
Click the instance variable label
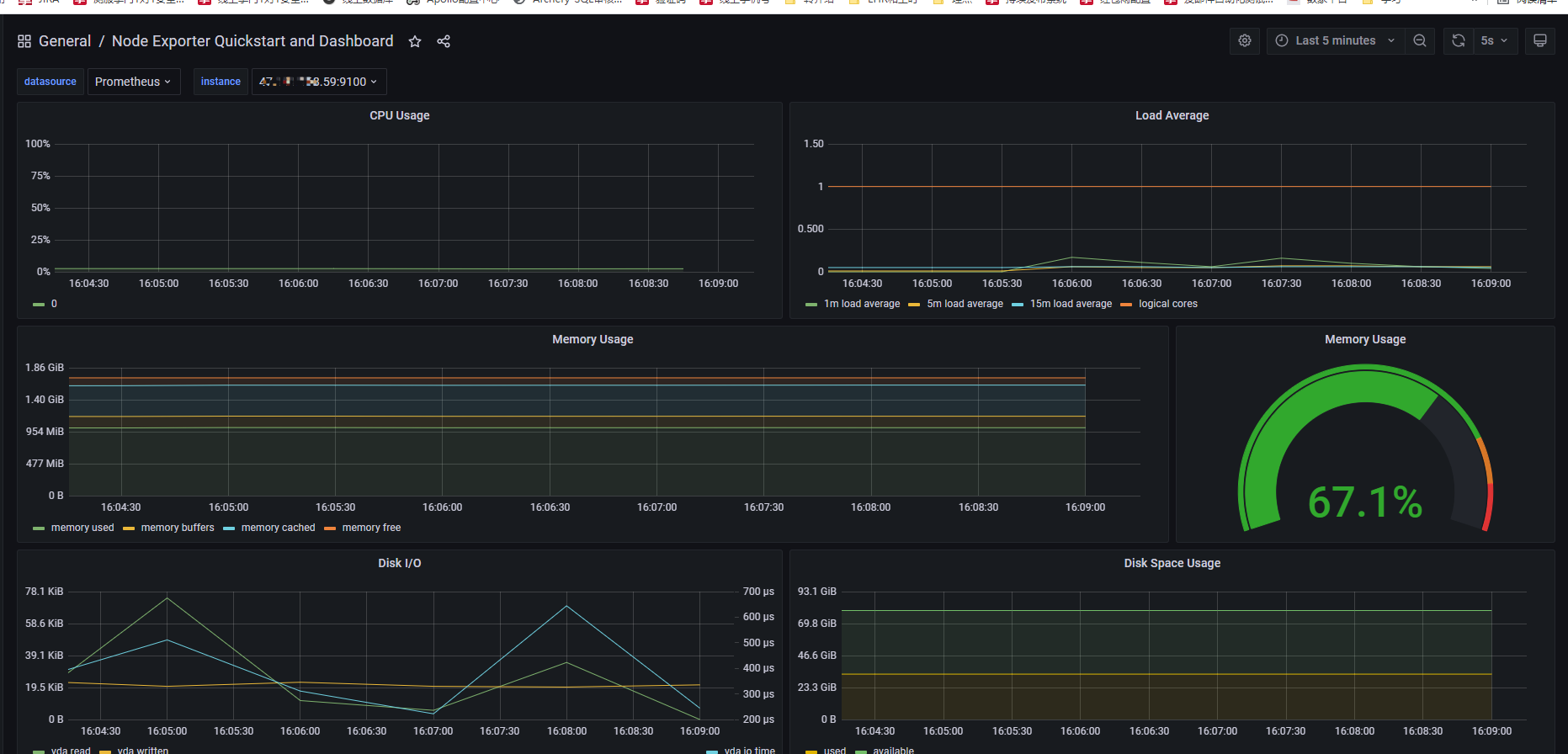pos(221,82)
